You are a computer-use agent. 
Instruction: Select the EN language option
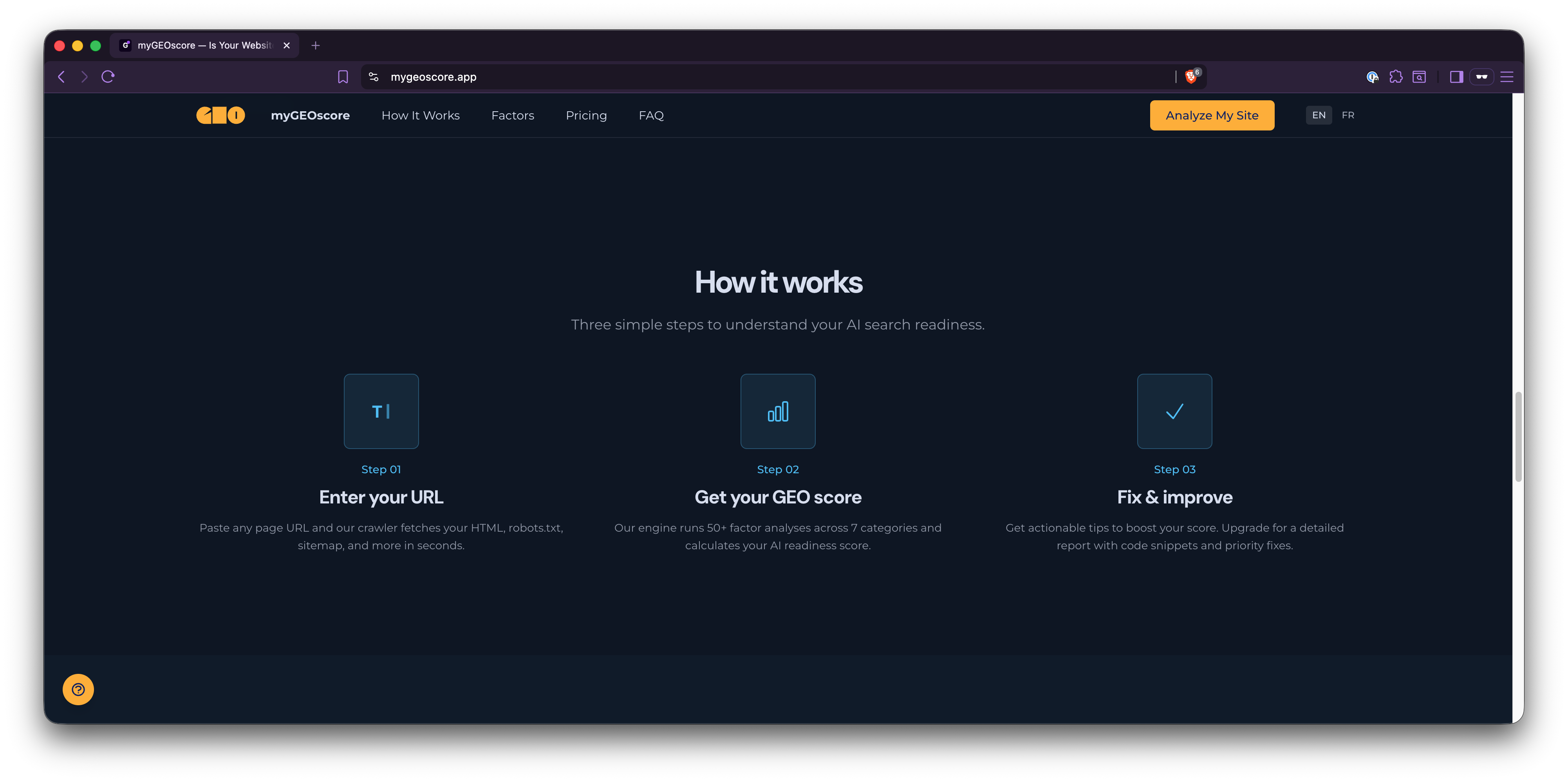coord(1319,115)
